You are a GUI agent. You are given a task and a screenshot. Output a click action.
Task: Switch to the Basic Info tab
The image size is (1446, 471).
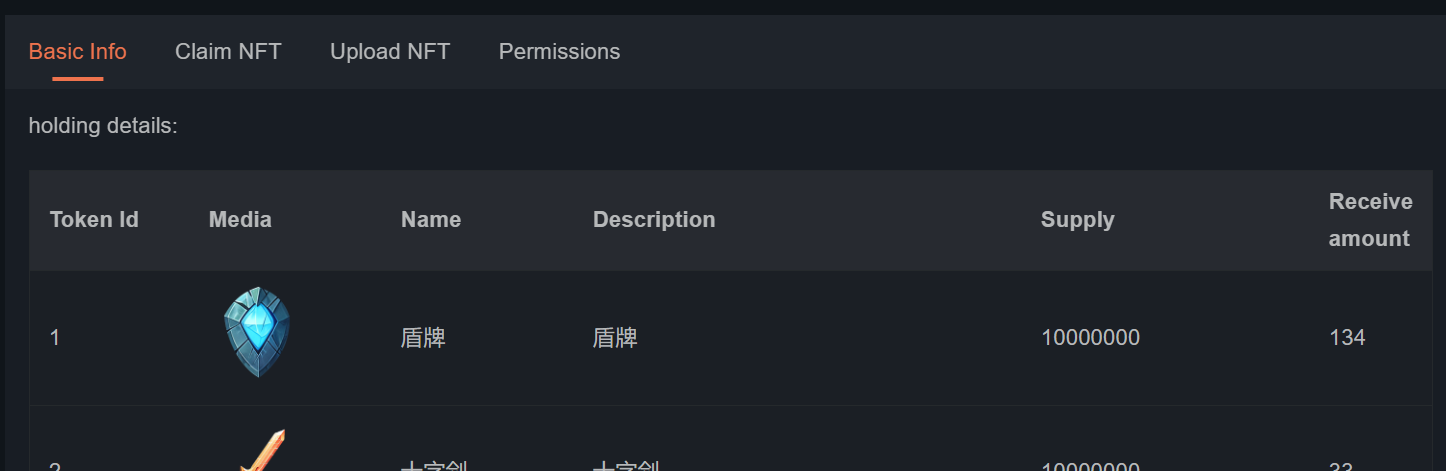click(77, 51)
